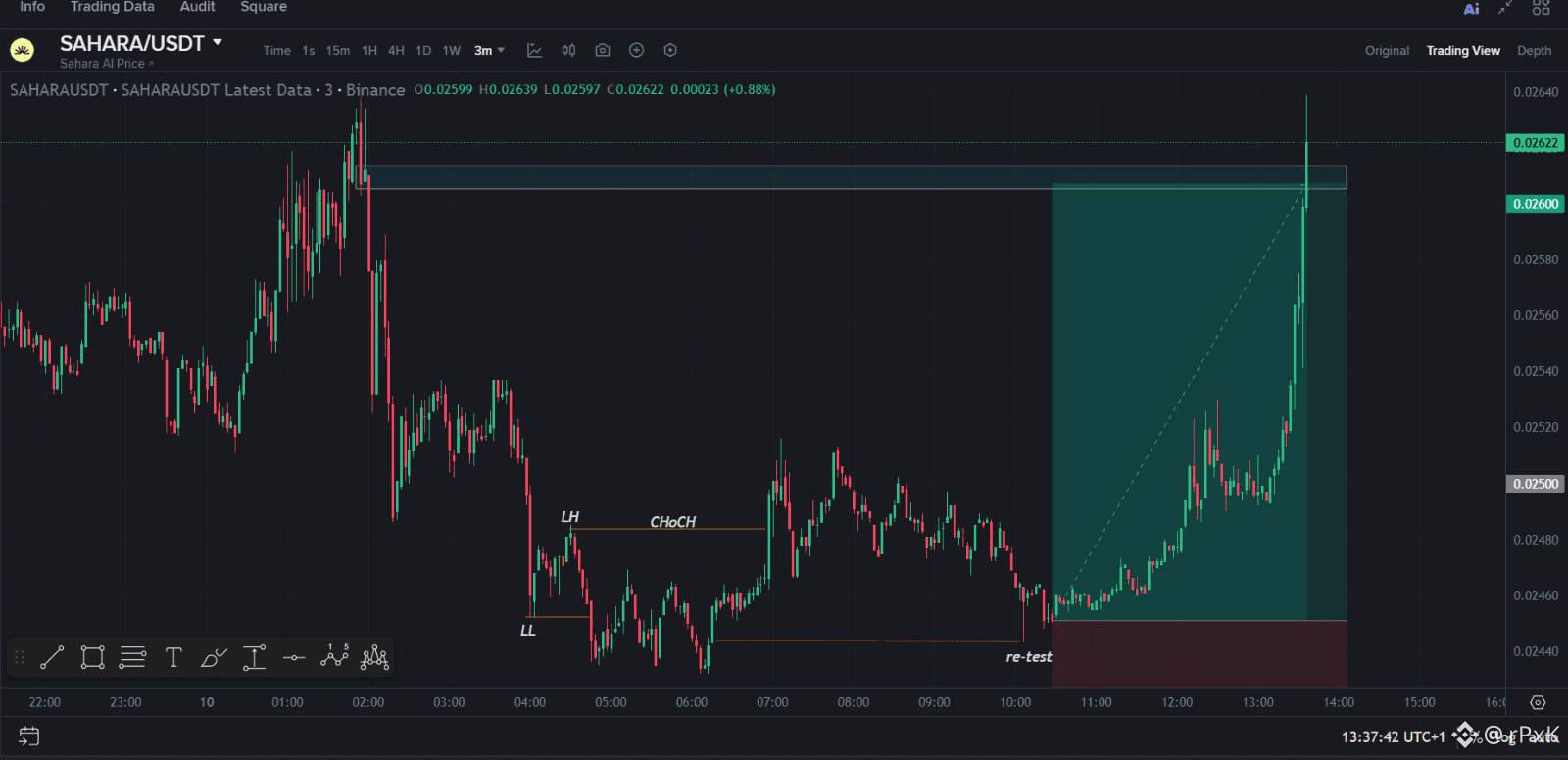Screen dimensions: 1568x760
Task: Open the Sahara AI Price link
Action: click(106, 64)
